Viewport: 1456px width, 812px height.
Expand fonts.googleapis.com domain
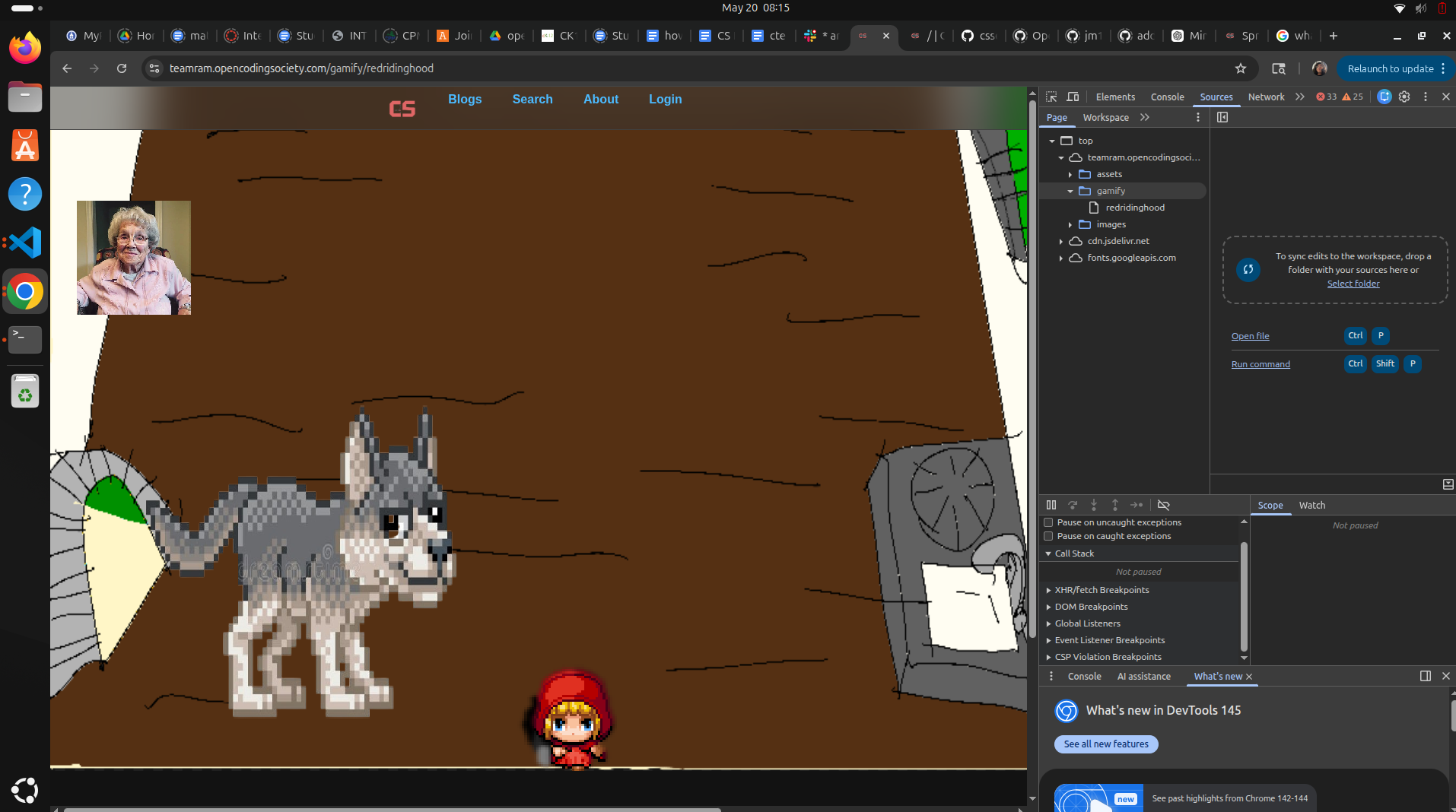pyautogui.click(x=1061, y=258)
